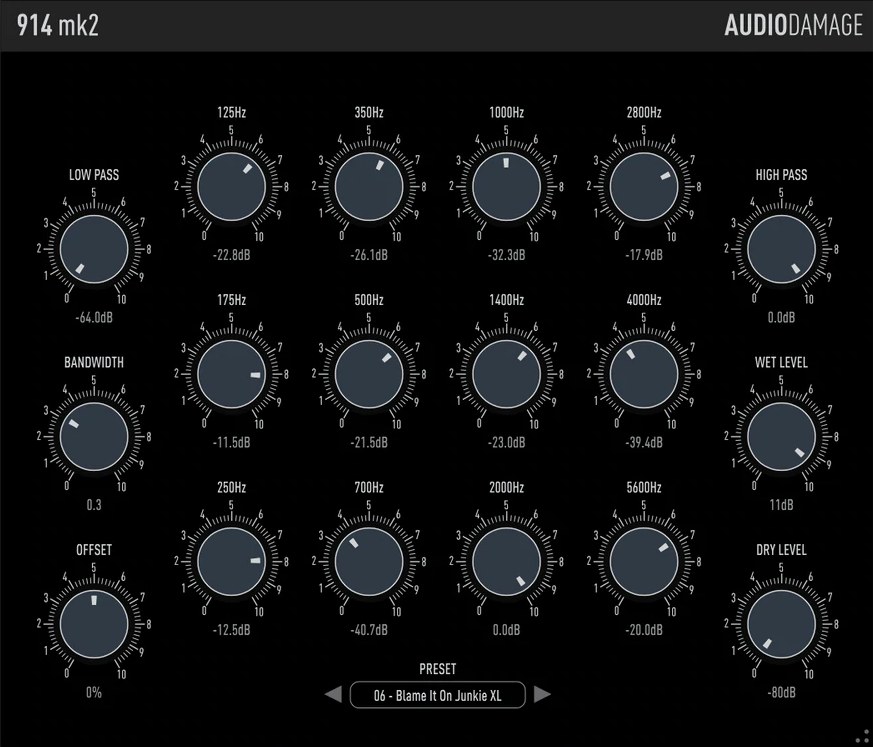Adjust the DRY LEVEL knob
873x747 pixels.
pos(780,623)
